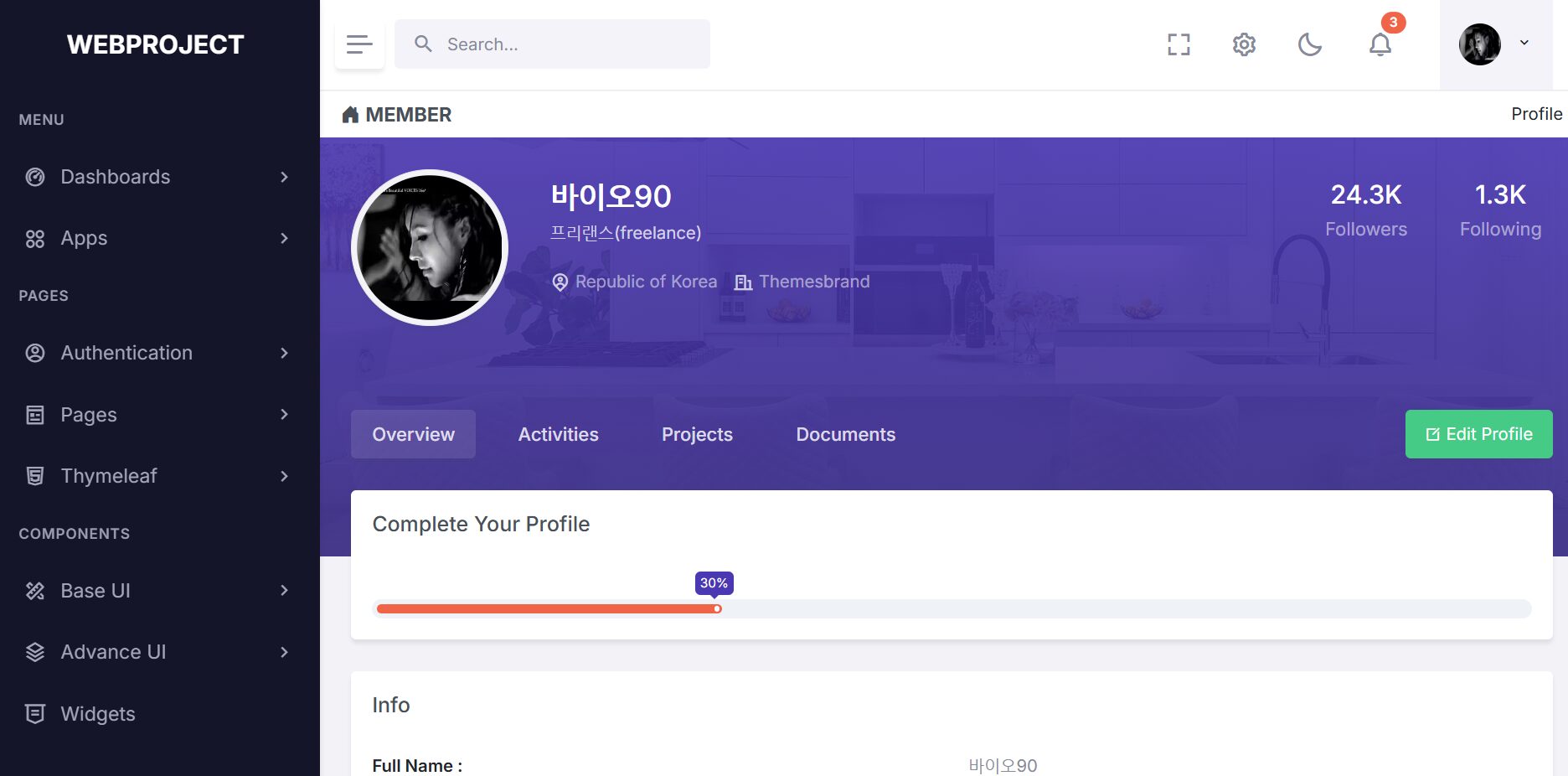1568x776 pixels.
Task: Click the location pin icon
Action: click(560, 282)
